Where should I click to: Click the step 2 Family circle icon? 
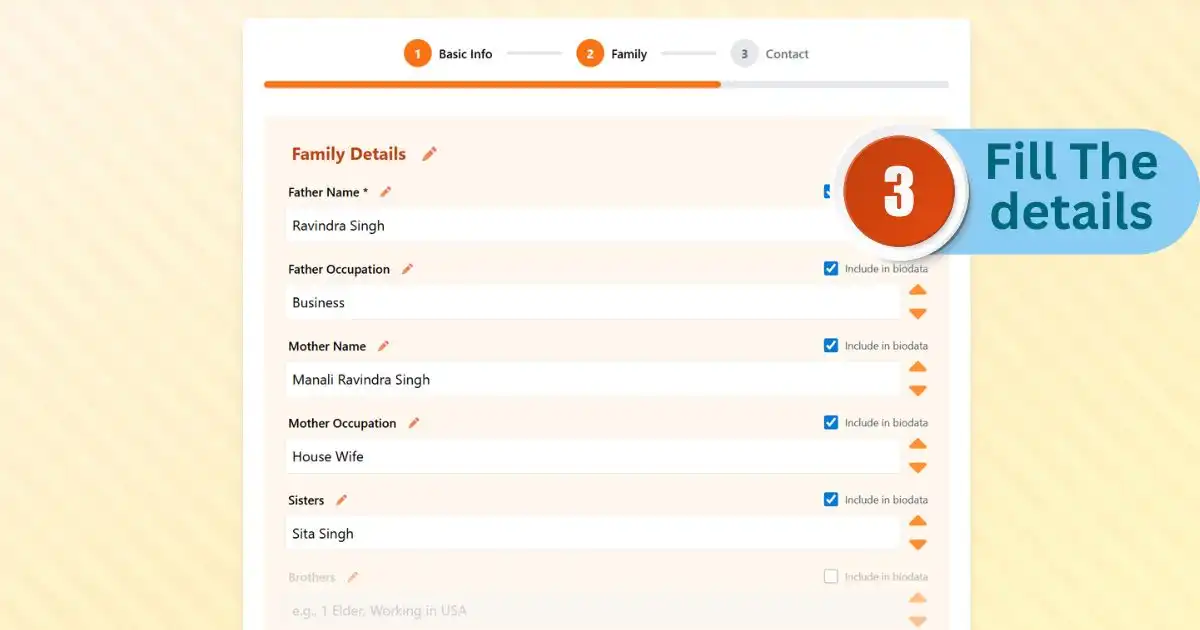tap(589, 53)
